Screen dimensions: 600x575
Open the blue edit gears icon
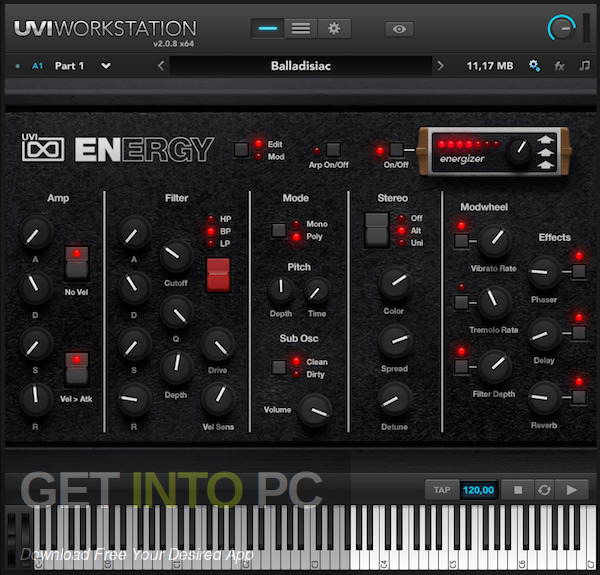point(535,66)
